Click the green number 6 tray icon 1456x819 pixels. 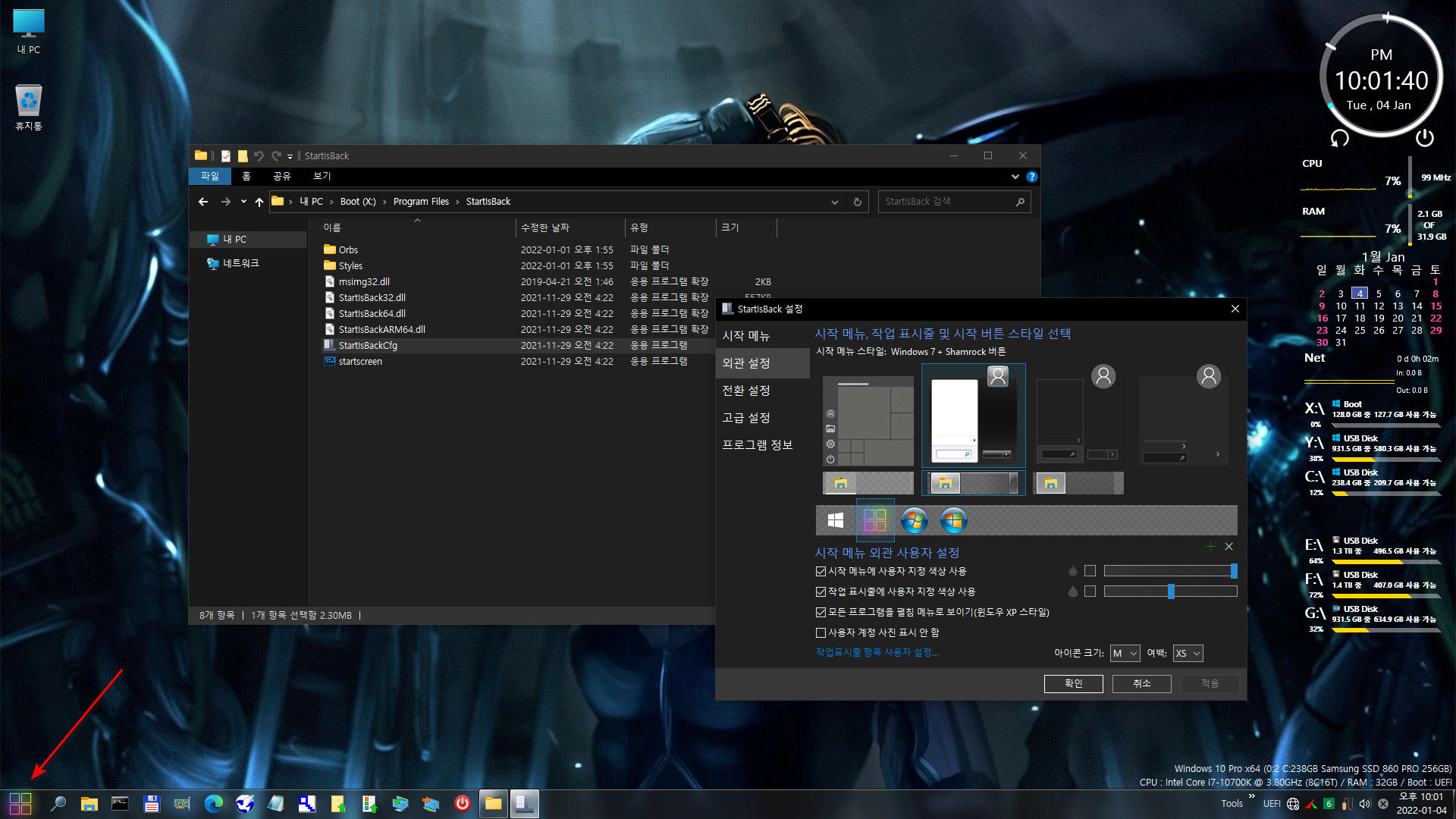(1329, 804)
